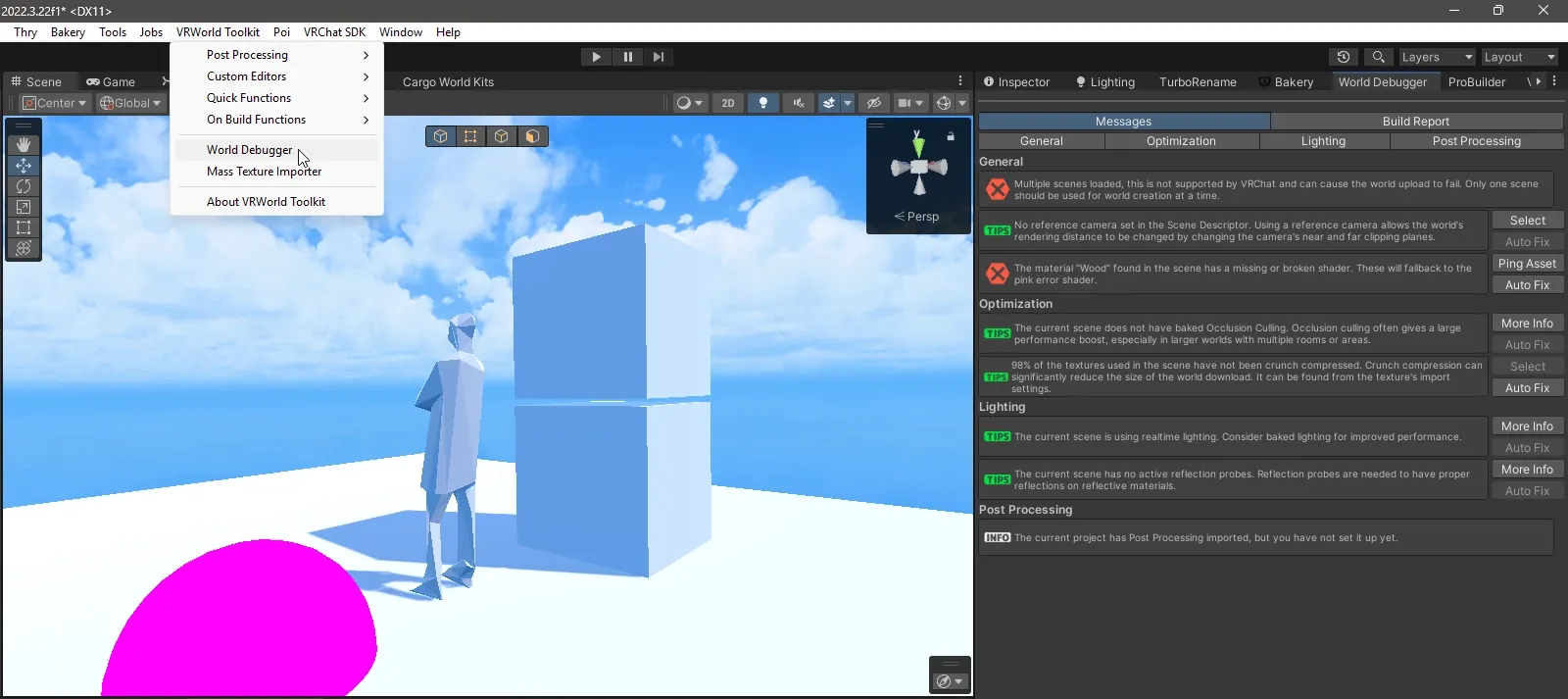Click the TIPS badge for Occlusion Culling message
Viewport: 1568px width, 699px height.
[x=998, y=333]
